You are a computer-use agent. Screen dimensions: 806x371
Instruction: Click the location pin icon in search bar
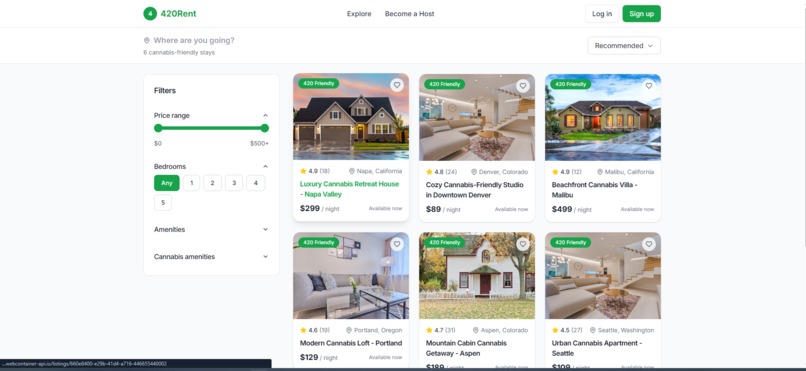pos(146,40)
